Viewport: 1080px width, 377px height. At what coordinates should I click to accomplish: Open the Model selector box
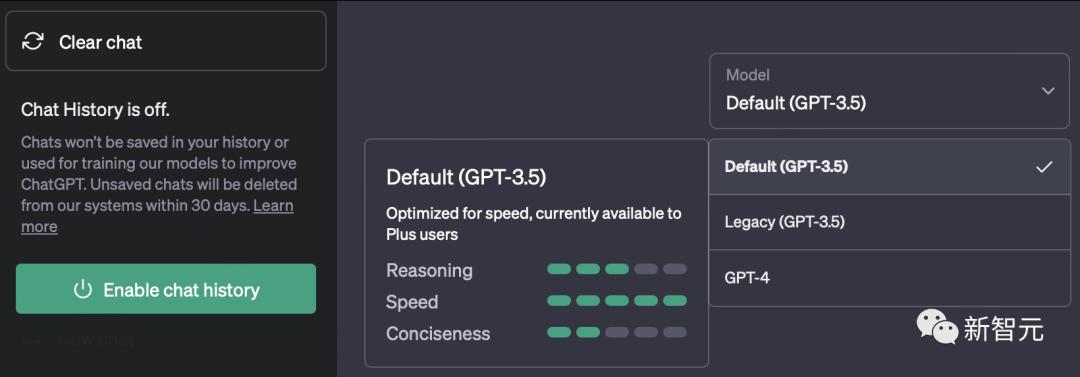[889, 91]
